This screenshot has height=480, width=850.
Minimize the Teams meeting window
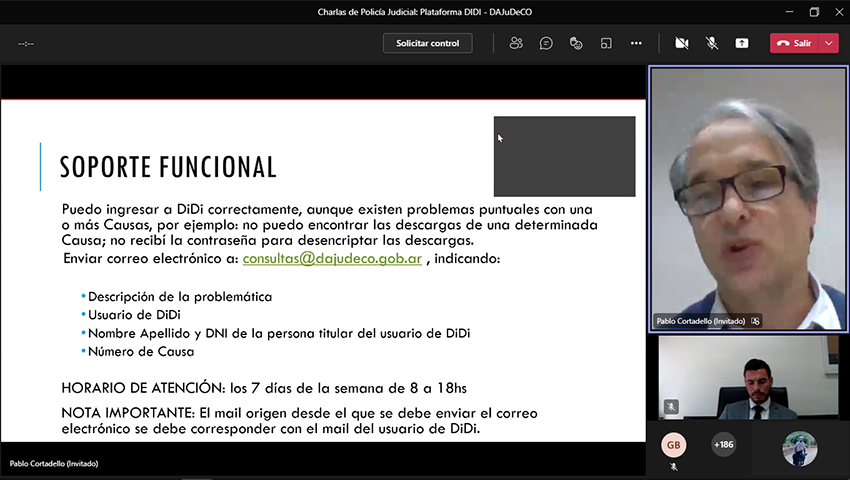click(789, 12)
